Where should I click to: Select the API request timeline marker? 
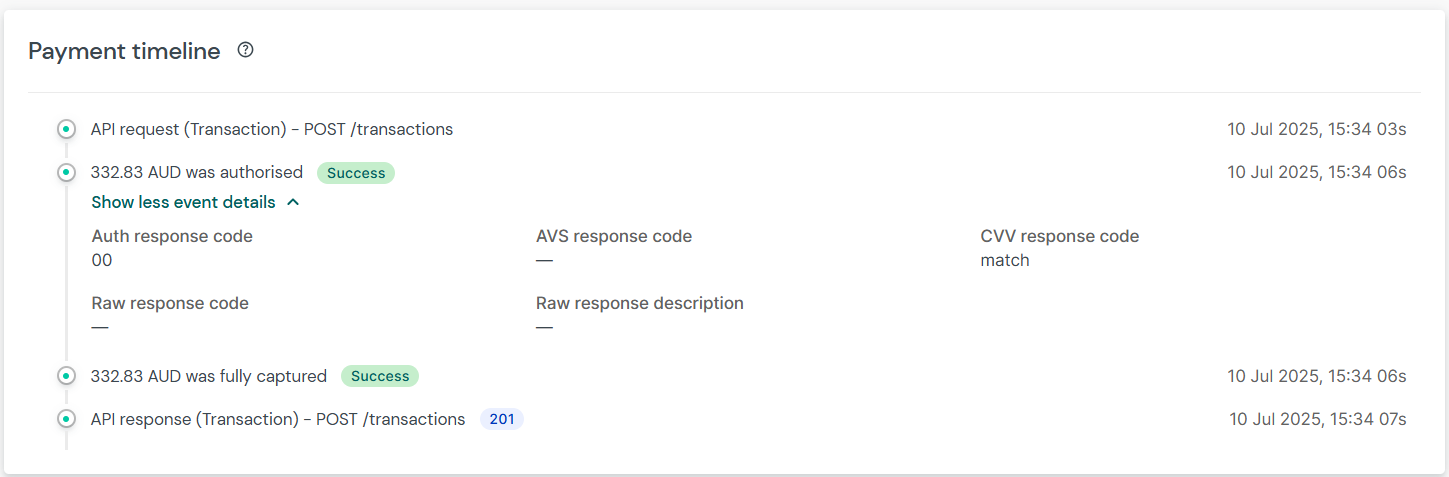coord(66,129)
